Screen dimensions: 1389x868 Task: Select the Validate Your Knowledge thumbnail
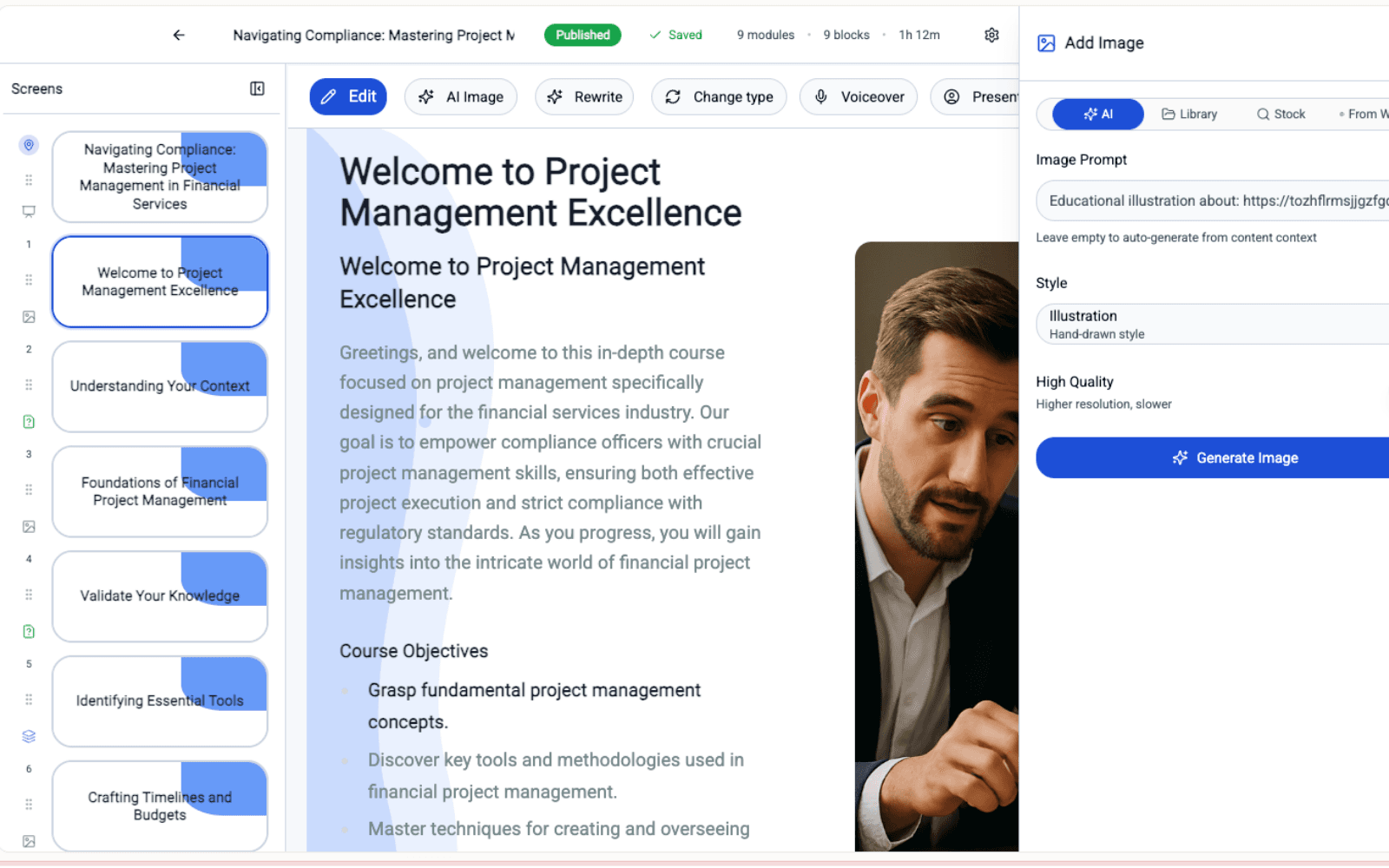tap(160, 596)
